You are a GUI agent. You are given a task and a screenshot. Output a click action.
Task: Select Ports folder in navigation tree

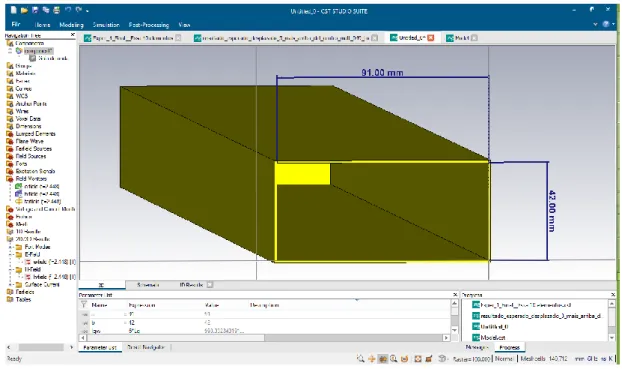[x=21, y=163]
